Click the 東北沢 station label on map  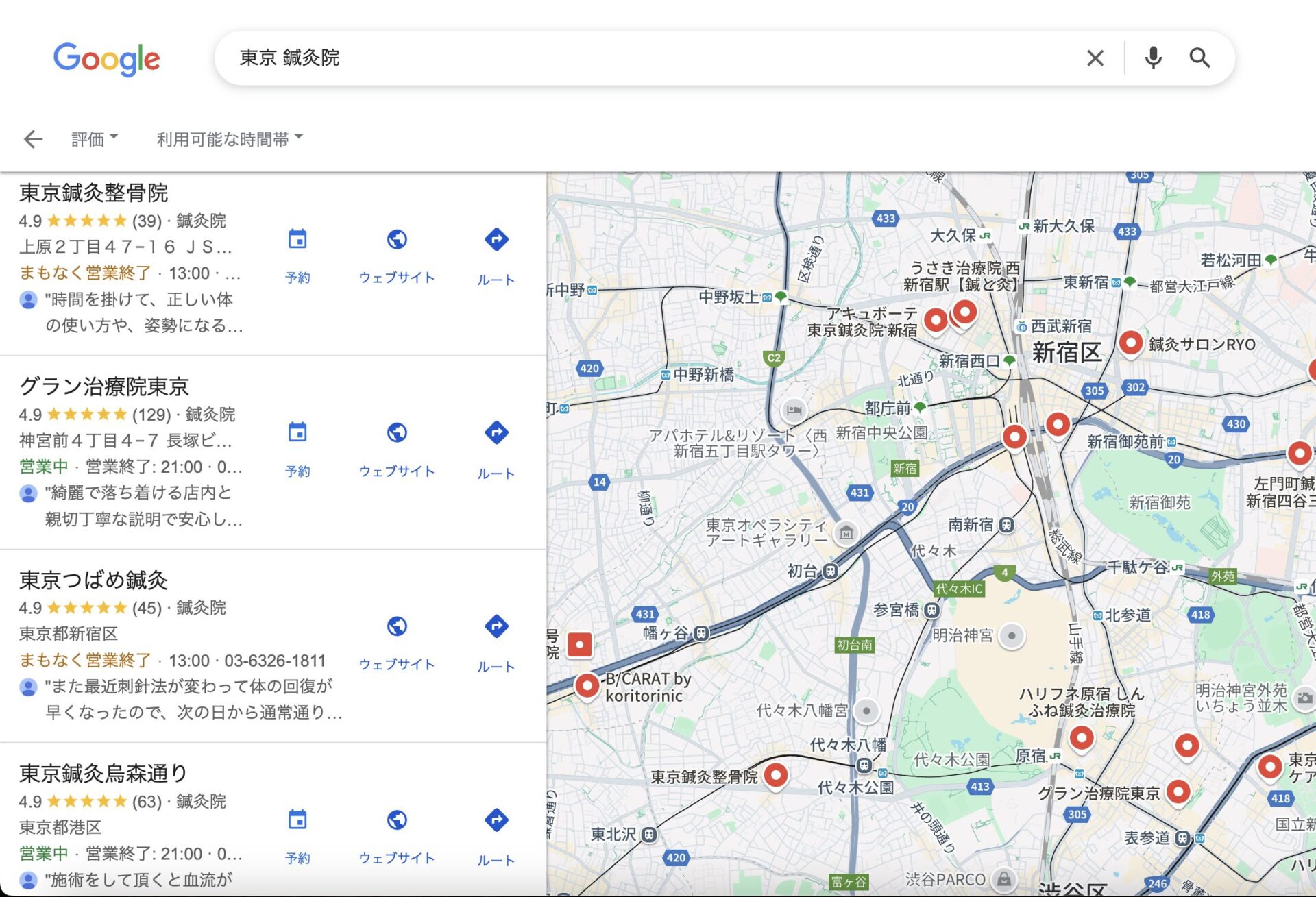(x=614, y=835)
